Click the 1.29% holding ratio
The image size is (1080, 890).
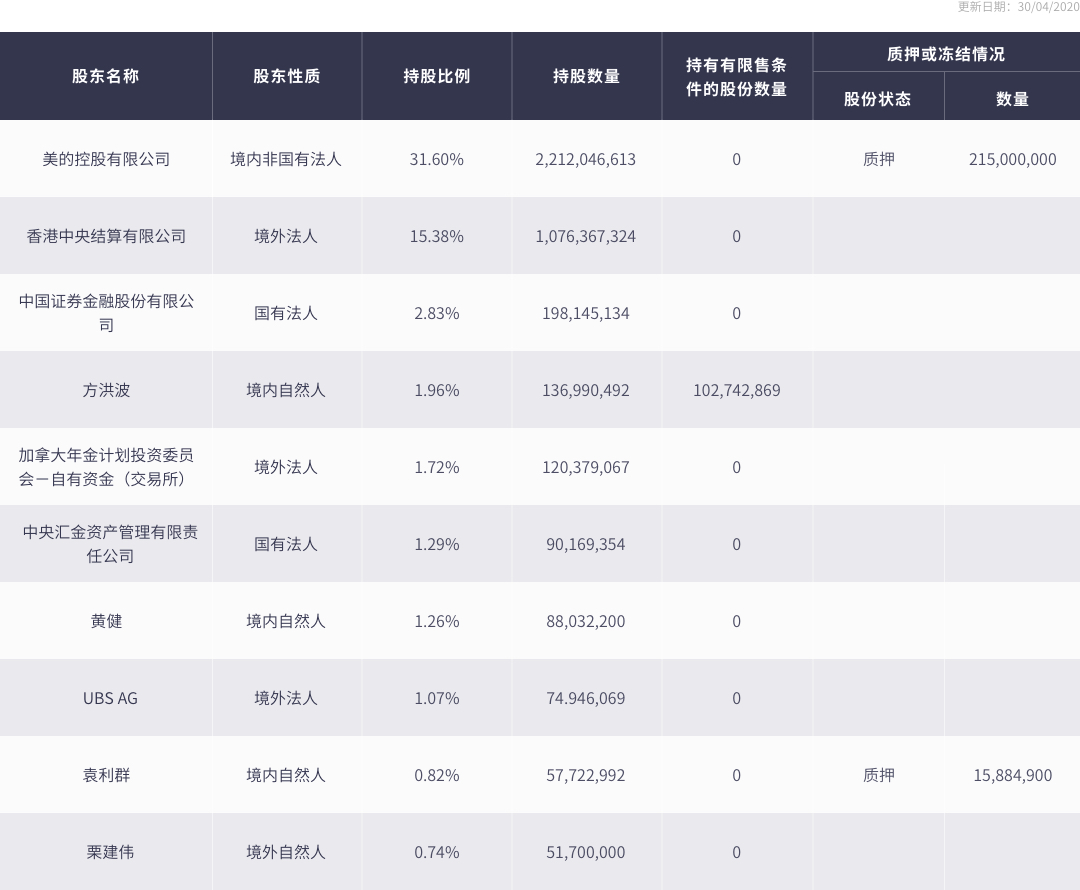pyautogui.click(x=437, y=544)
